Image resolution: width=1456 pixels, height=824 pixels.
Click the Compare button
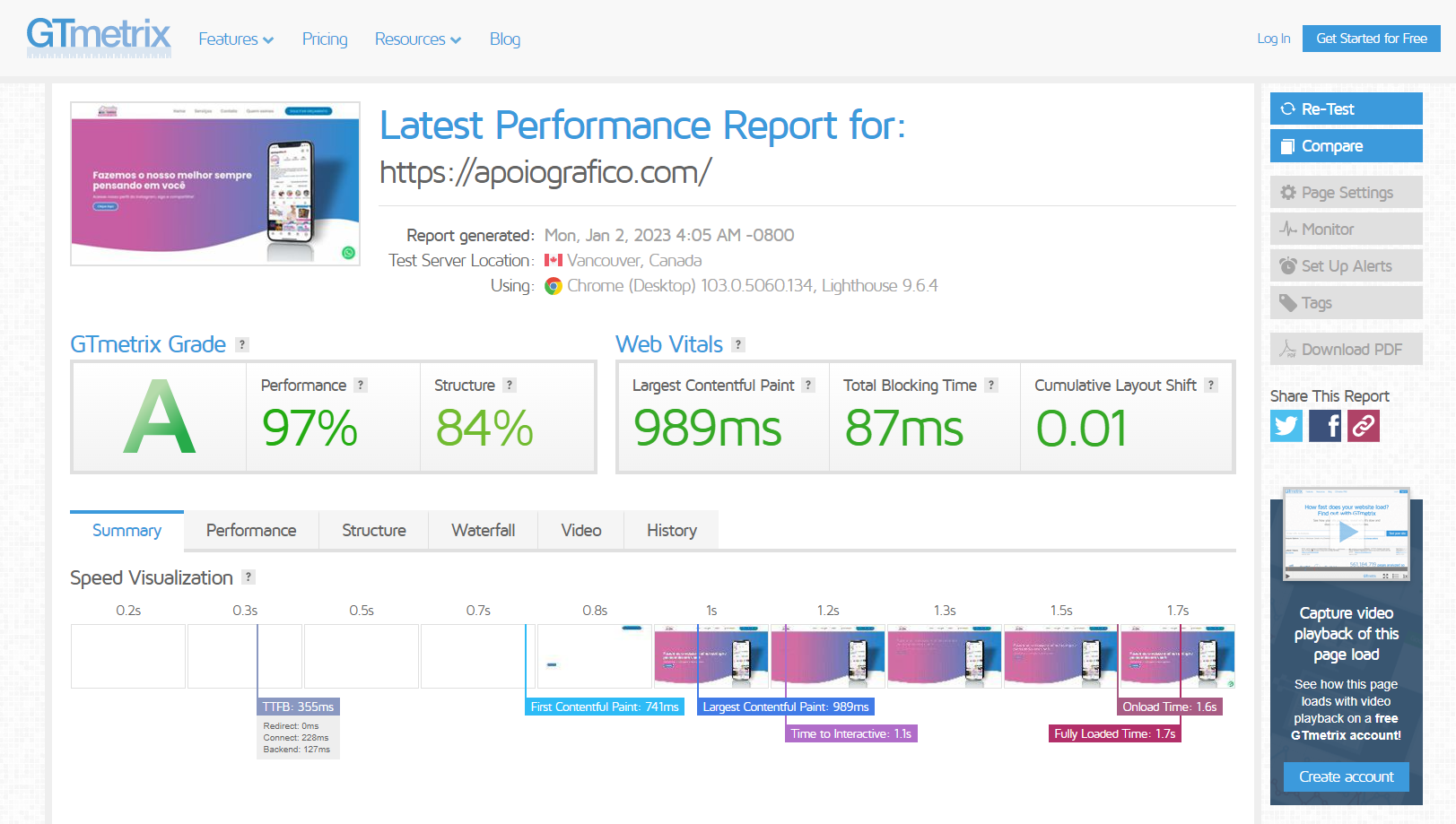(x=1347, y=145)
